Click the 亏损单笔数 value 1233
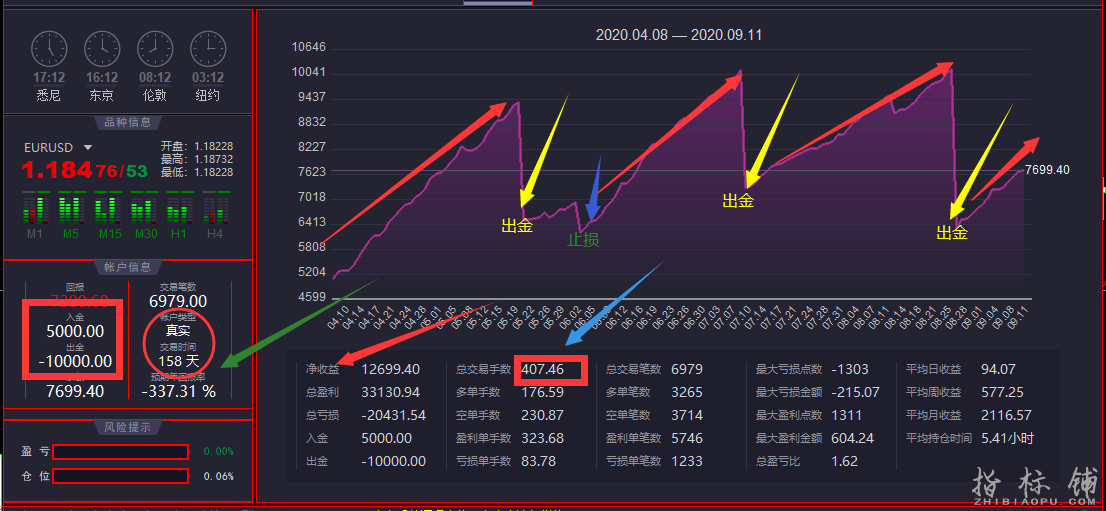1106x511 pixels. point(688,462)
